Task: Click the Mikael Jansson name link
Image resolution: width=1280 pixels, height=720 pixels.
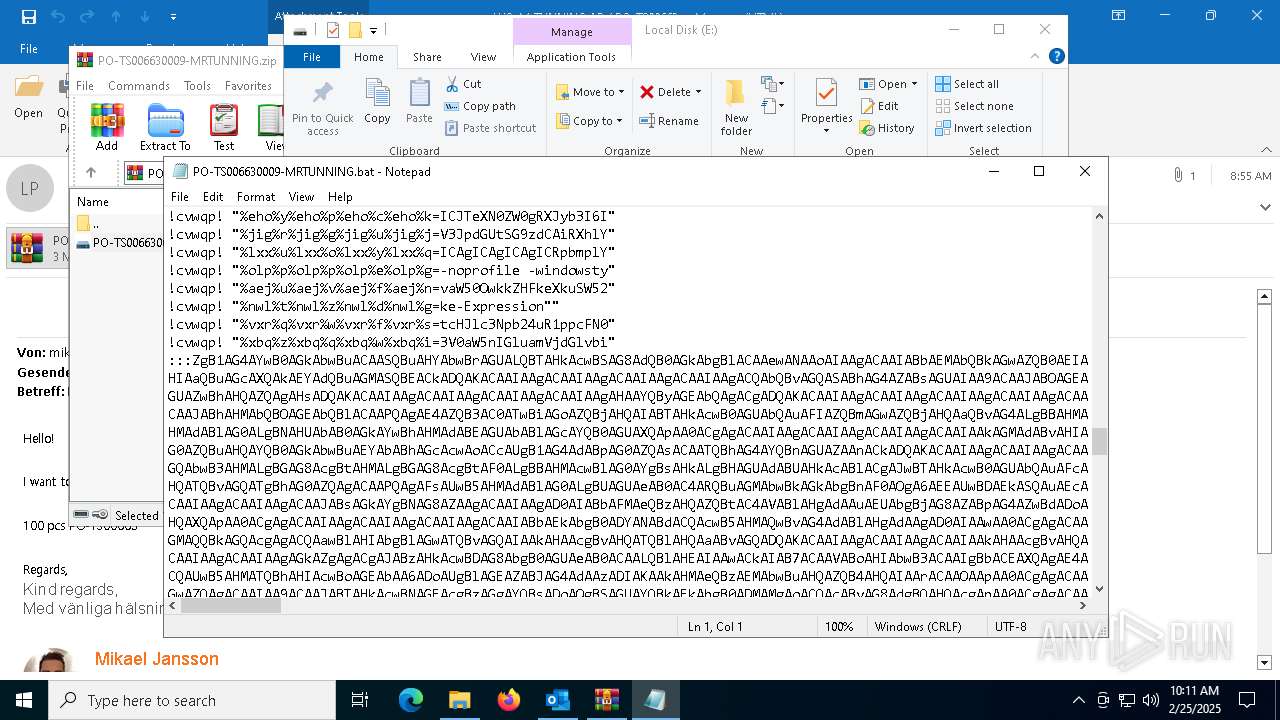Action: (x=157, y=659)
